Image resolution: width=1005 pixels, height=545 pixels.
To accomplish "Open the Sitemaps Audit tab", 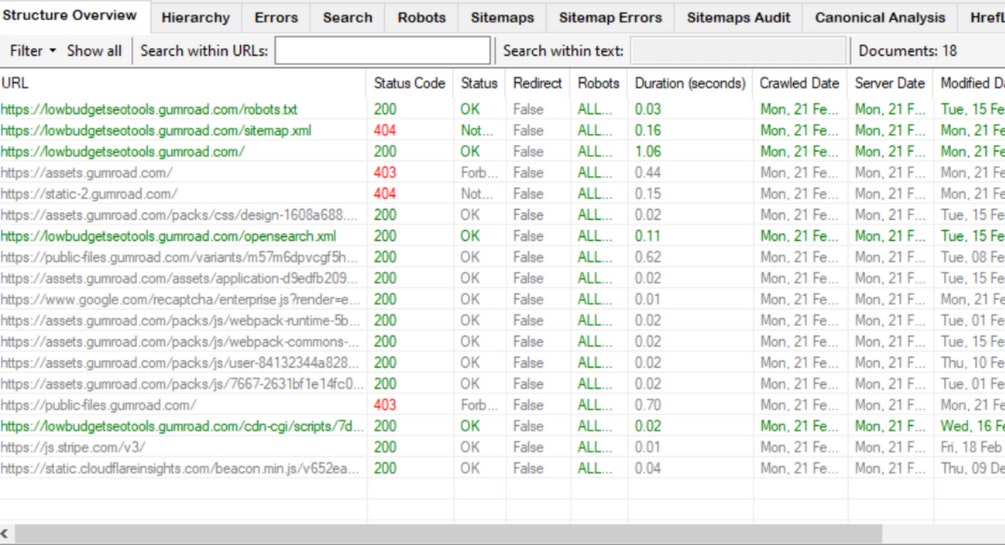I will [738, 17].
